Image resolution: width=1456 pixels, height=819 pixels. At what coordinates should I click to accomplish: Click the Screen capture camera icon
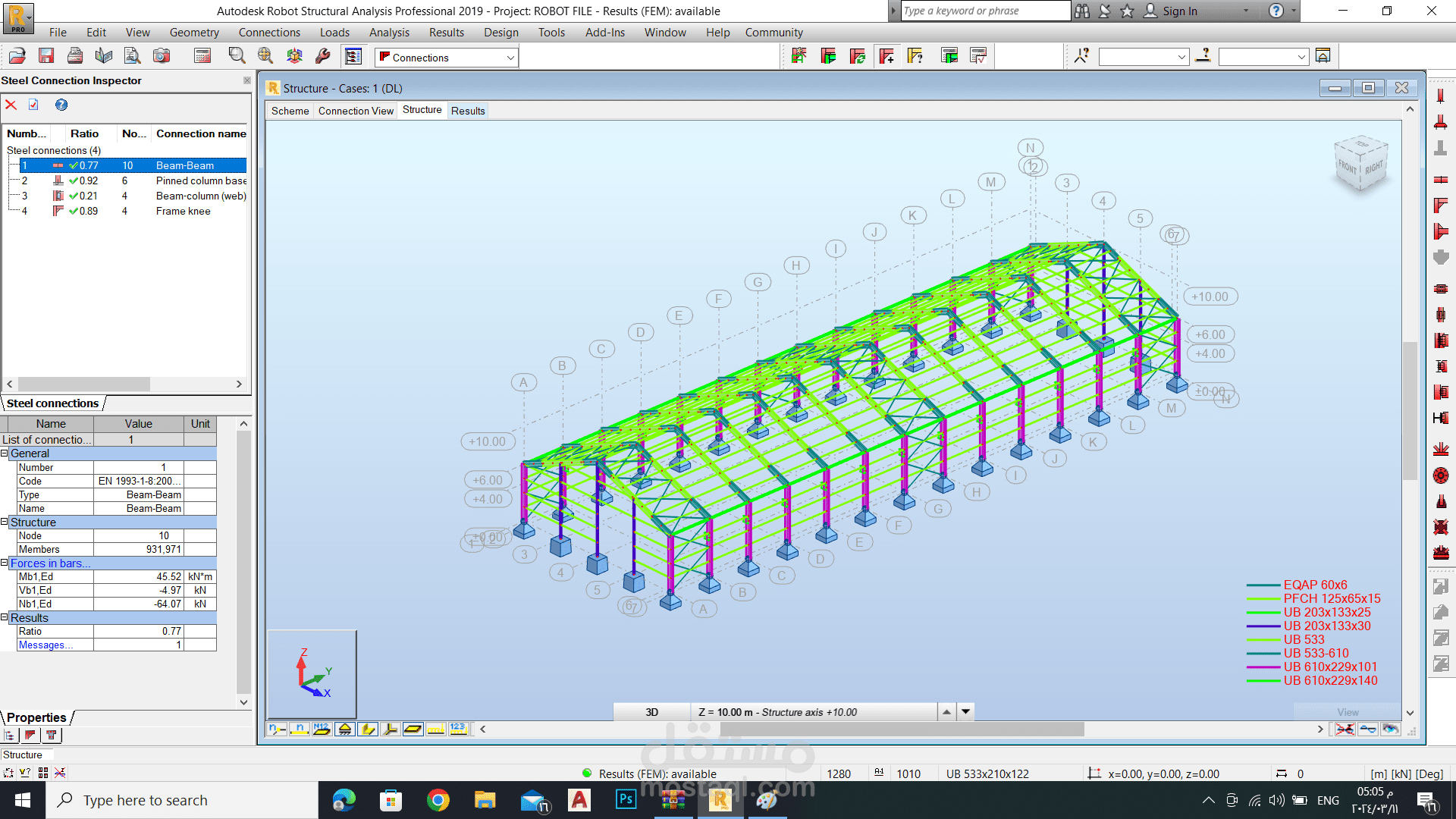(x=162, y=56)
